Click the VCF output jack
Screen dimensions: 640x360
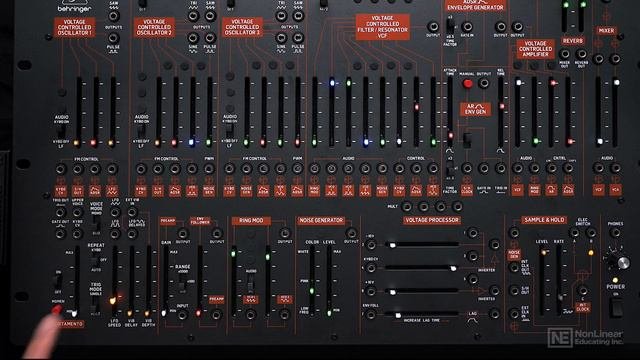[x=433, y=27]
